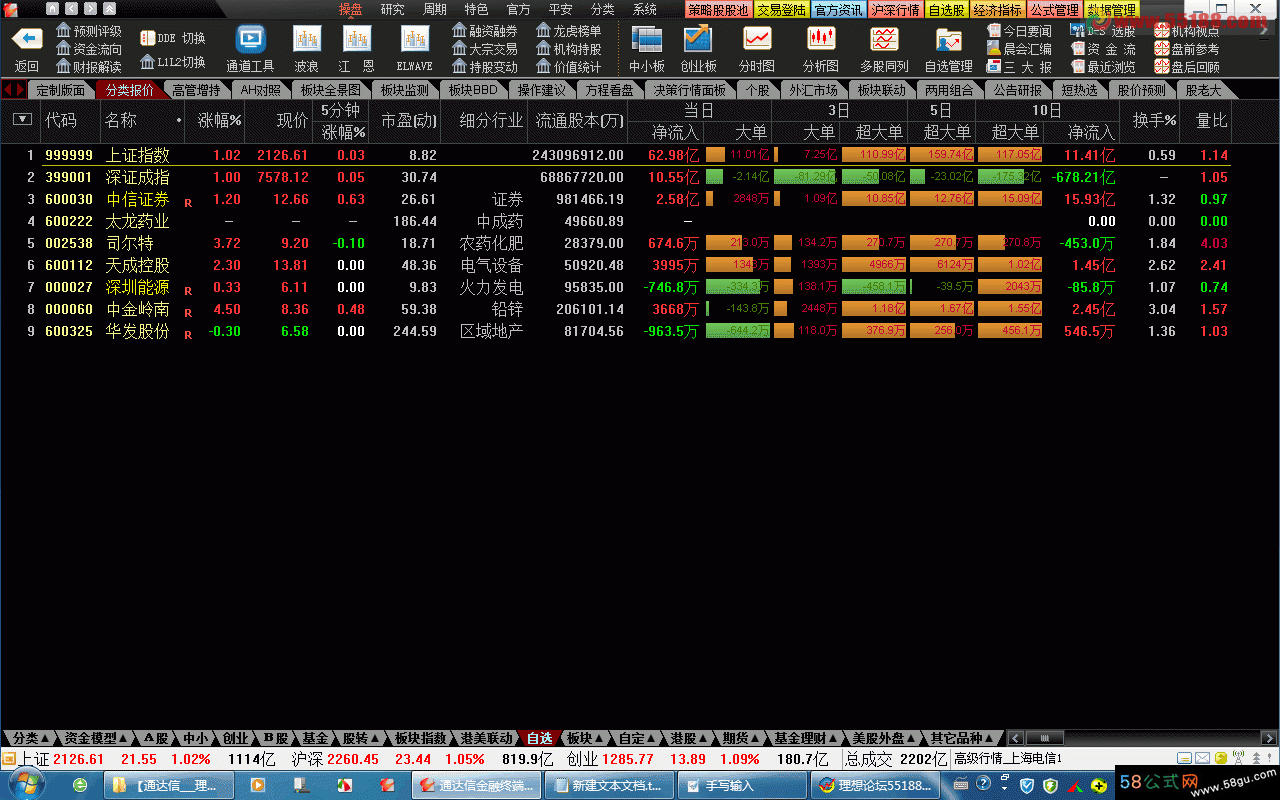Viewport: 1280px width, 800px height.
Task: Expand the 期货 bottom tab
Action: coord(741,738)
